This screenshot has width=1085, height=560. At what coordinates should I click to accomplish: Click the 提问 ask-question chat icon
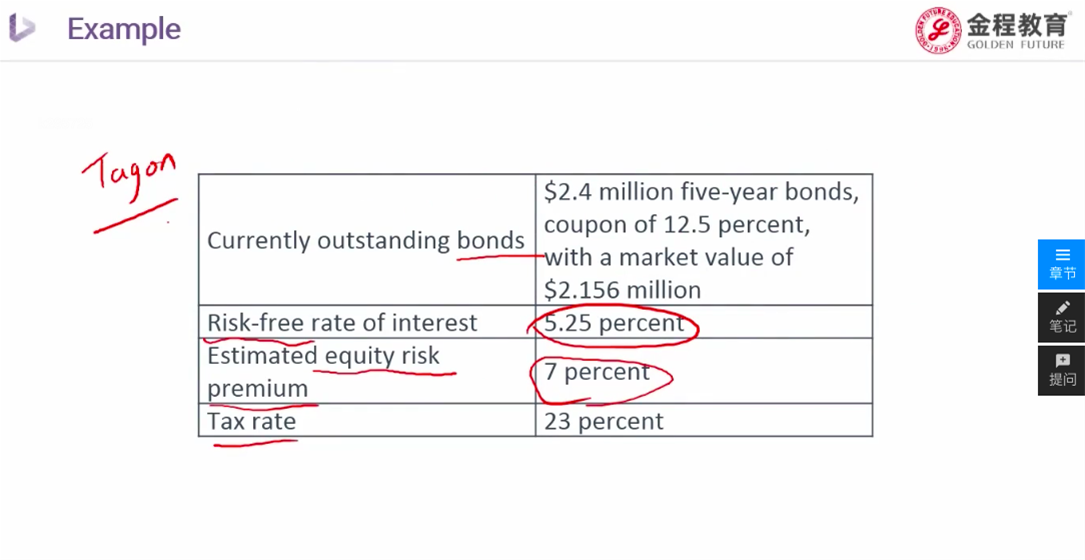pyautogui.click(x=1061, y=370)
